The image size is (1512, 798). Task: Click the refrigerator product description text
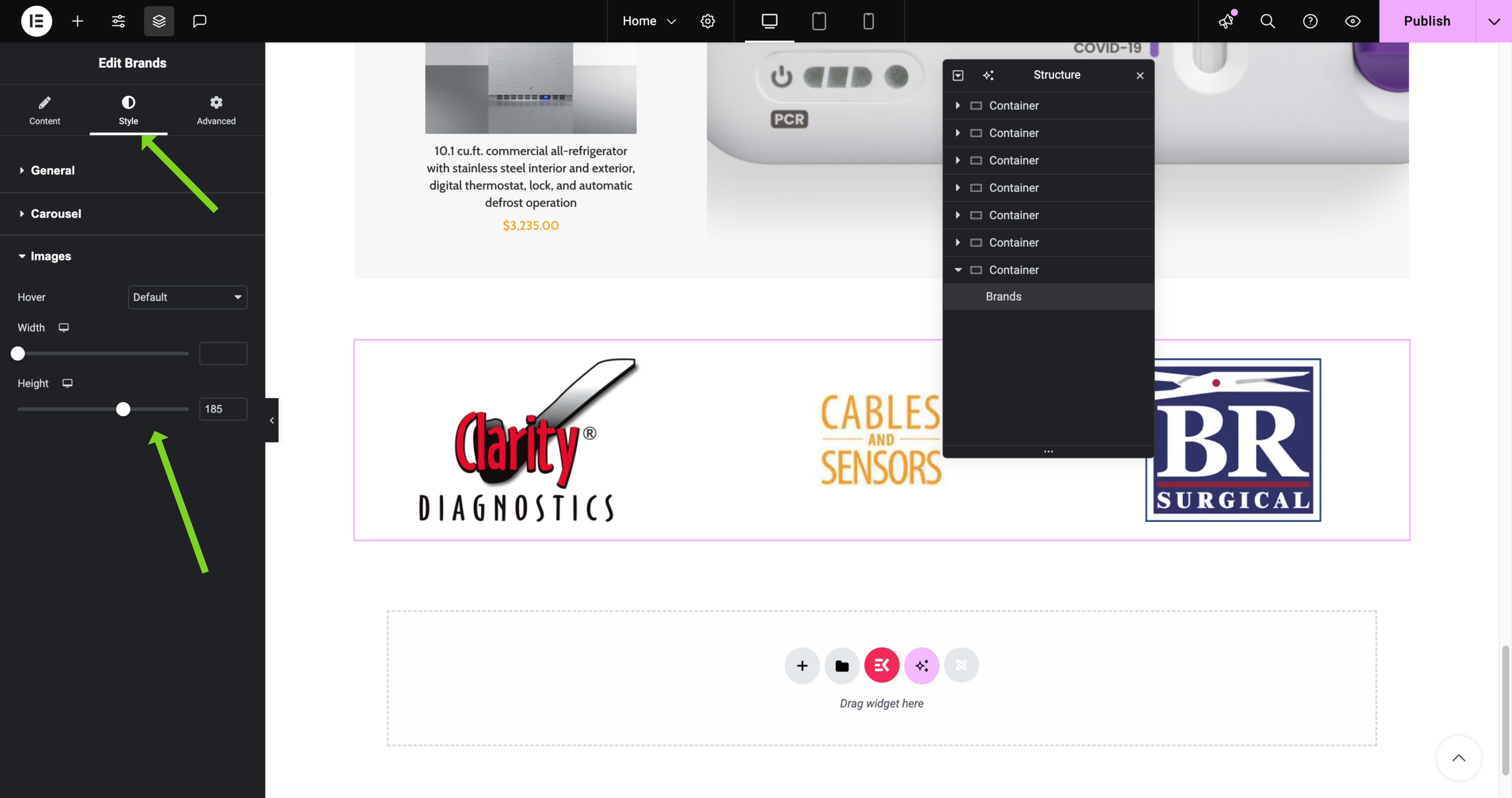coord(531,177)
